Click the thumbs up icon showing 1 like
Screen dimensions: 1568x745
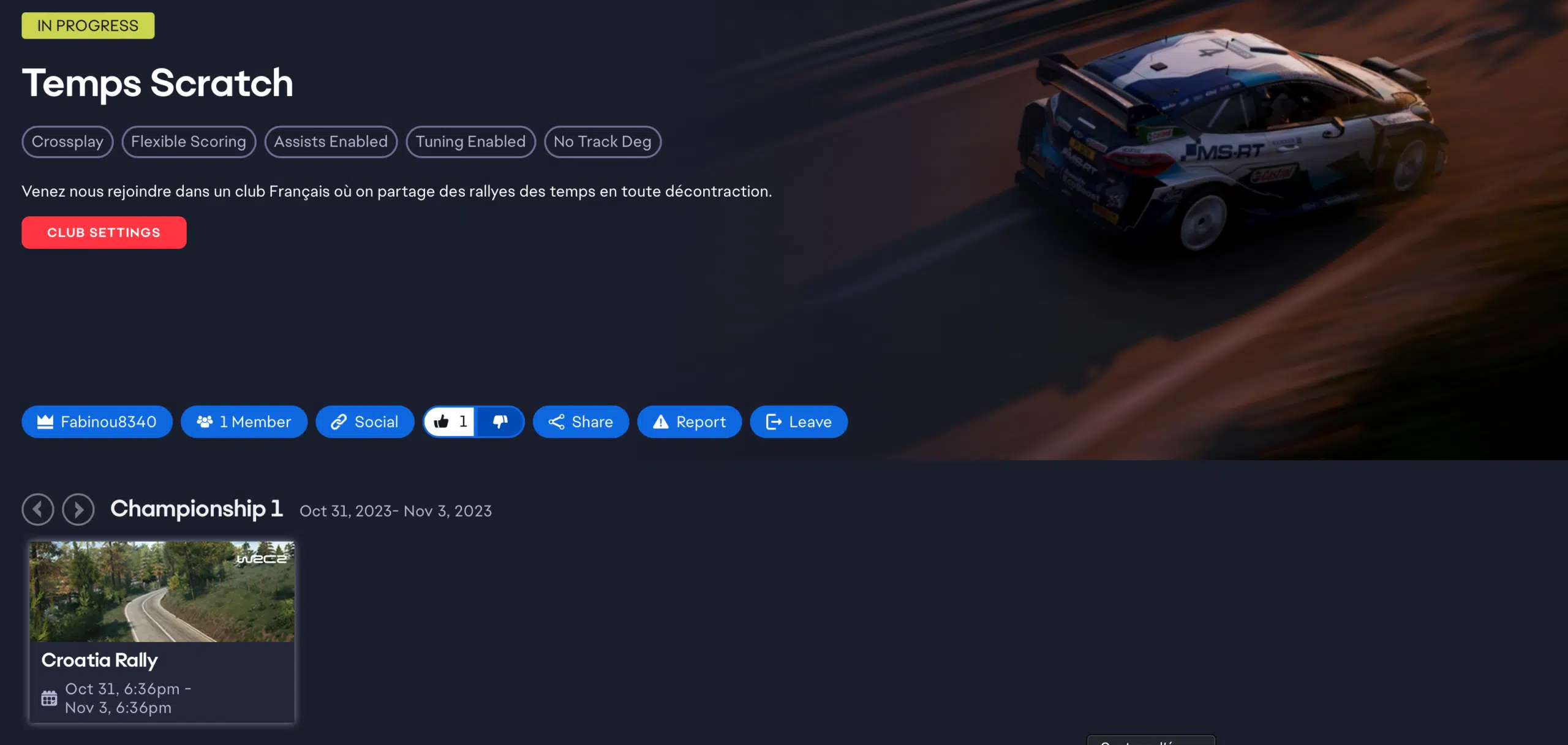click(x=442, y=421)
